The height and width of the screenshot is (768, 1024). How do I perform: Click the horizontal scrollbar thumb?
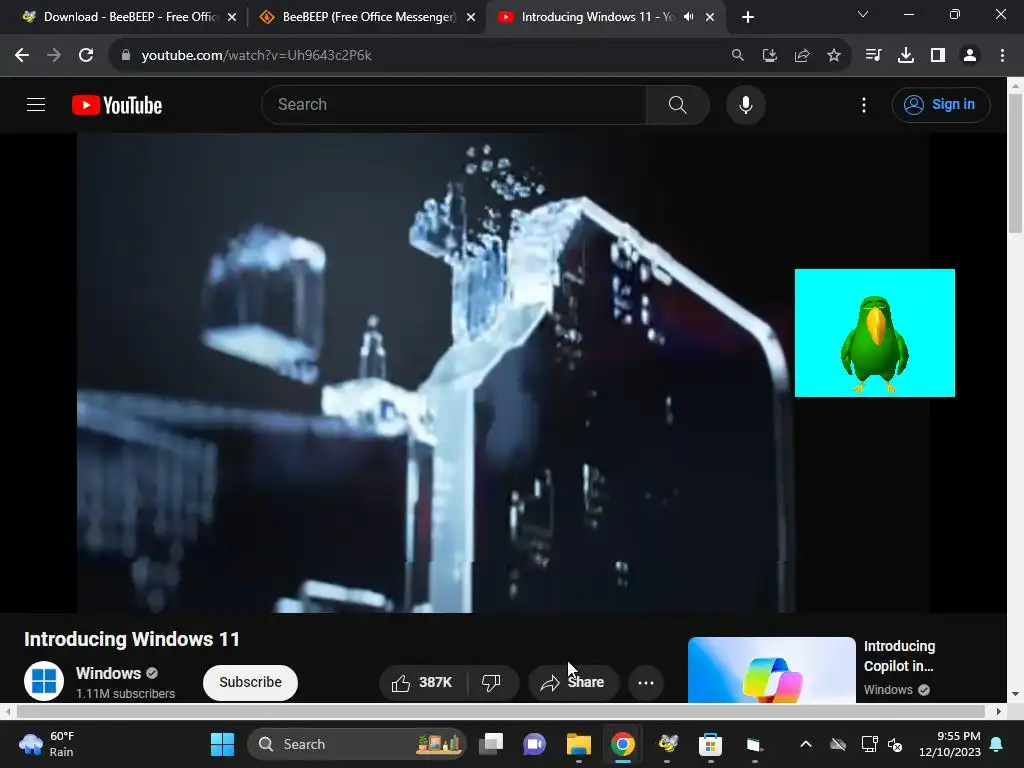tap(501, 711)
